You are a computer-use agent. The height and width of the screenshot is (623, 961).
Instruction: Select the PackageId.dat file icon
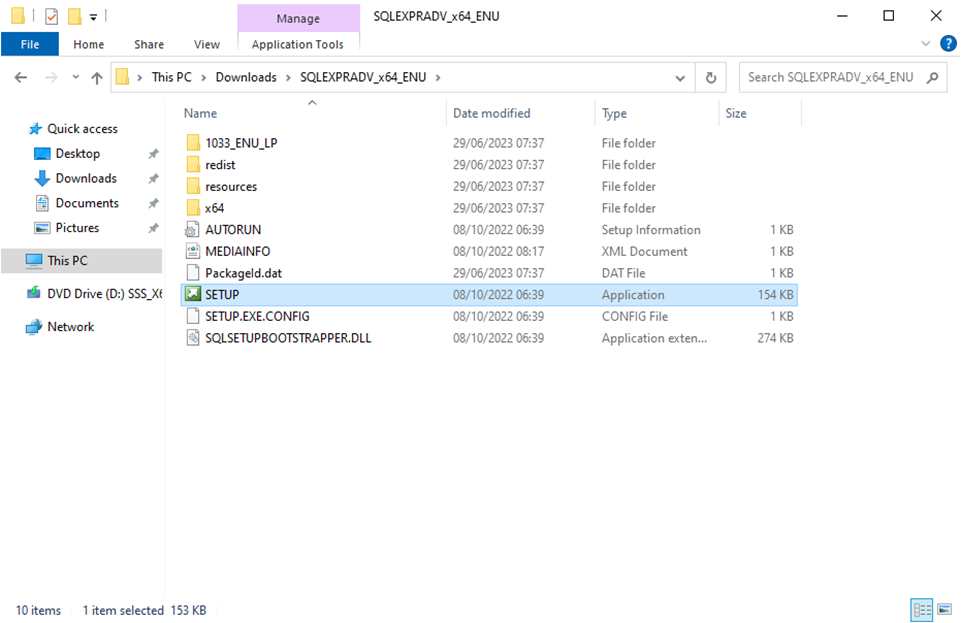(192, 273)
